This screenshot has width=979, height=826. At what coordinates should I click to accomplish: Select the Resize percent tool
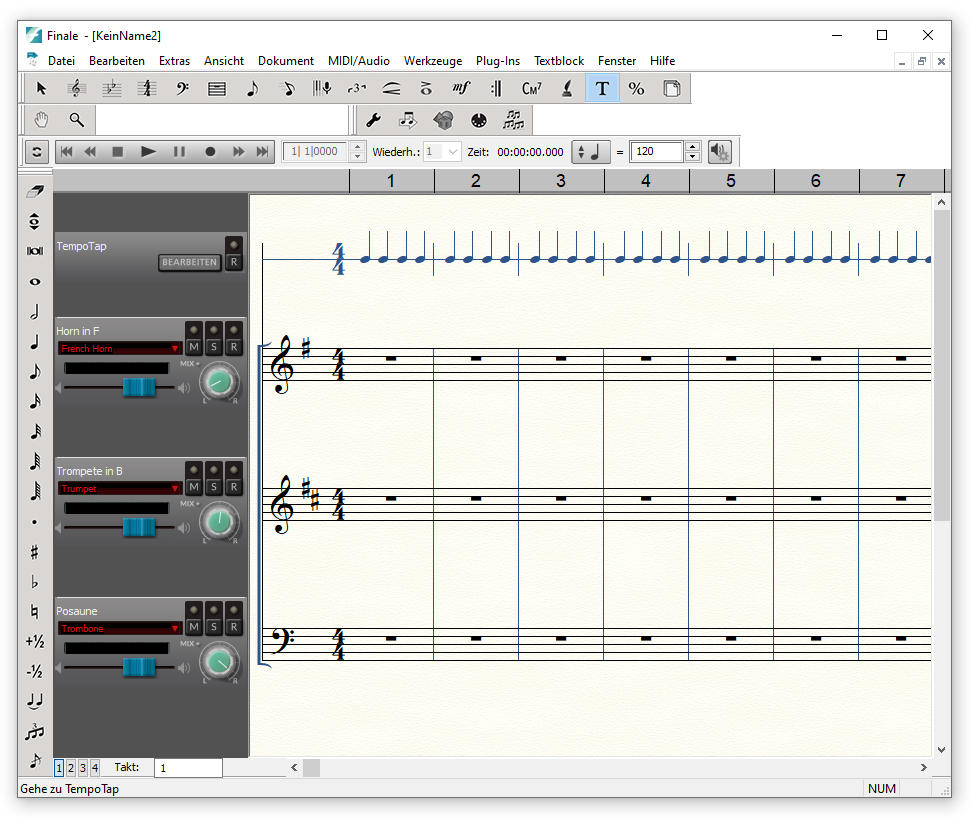click(x=636, y=89)
